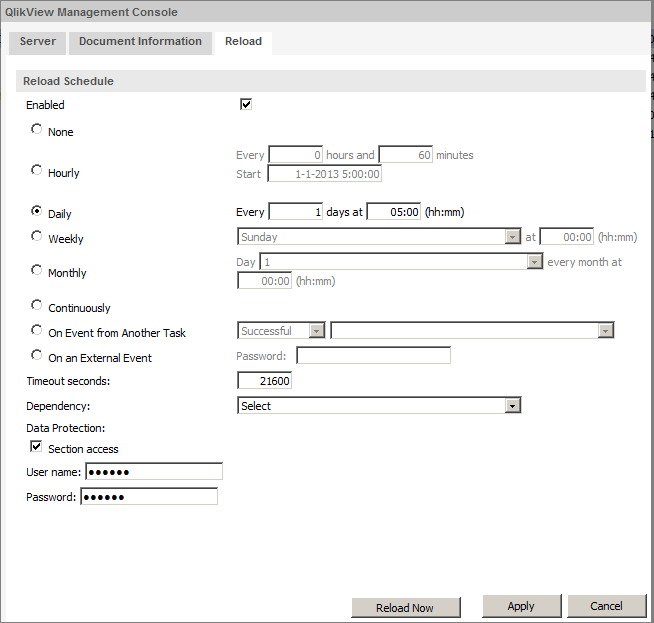The image size is (654, 623).
Task: Select the Continuously radio button
Action: coord(37,306)
